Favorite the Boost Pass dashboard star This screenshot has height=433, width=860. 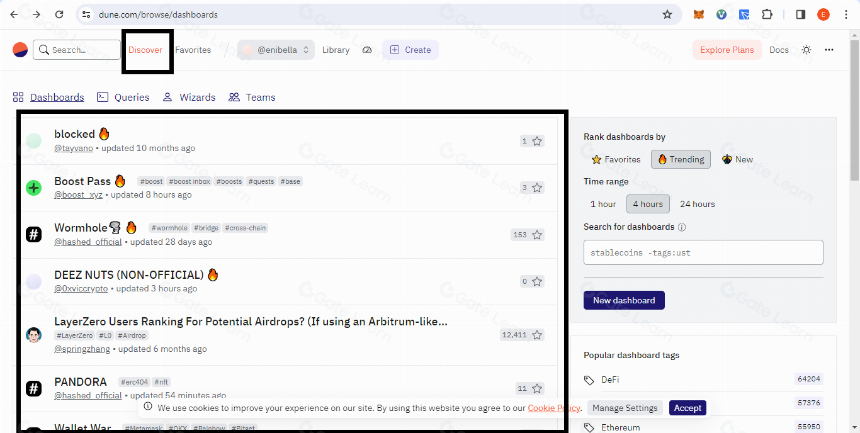(x=537, y=188)
